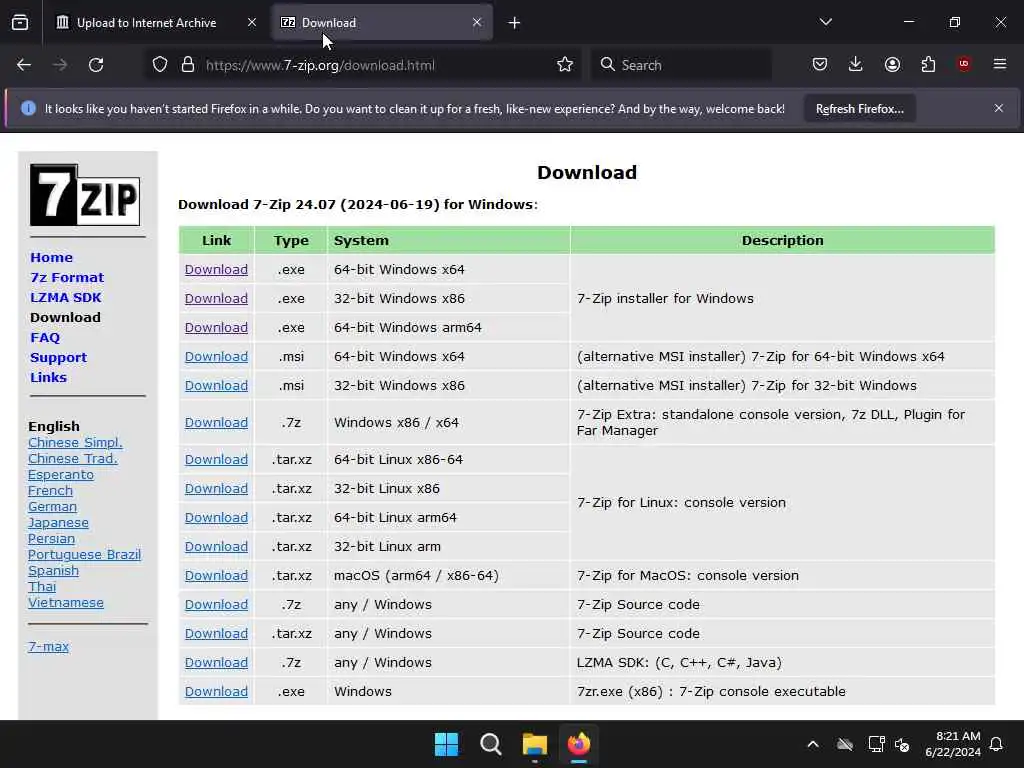
Task: Open Links page in sidebar
Action: pos(48,377)
